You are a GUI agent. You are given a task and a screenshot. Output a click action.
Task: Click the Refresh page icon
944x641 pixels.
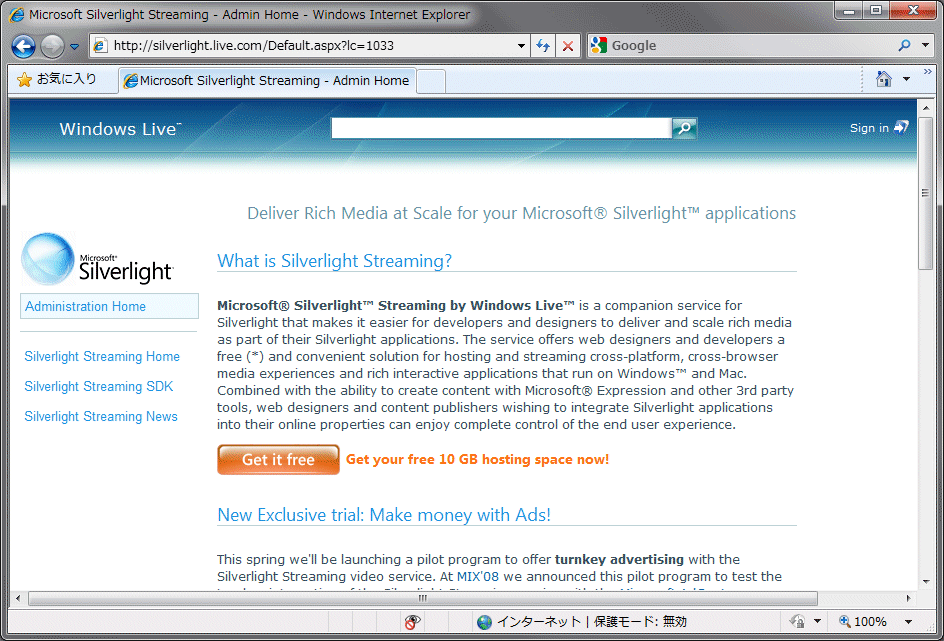pos(543,46)
